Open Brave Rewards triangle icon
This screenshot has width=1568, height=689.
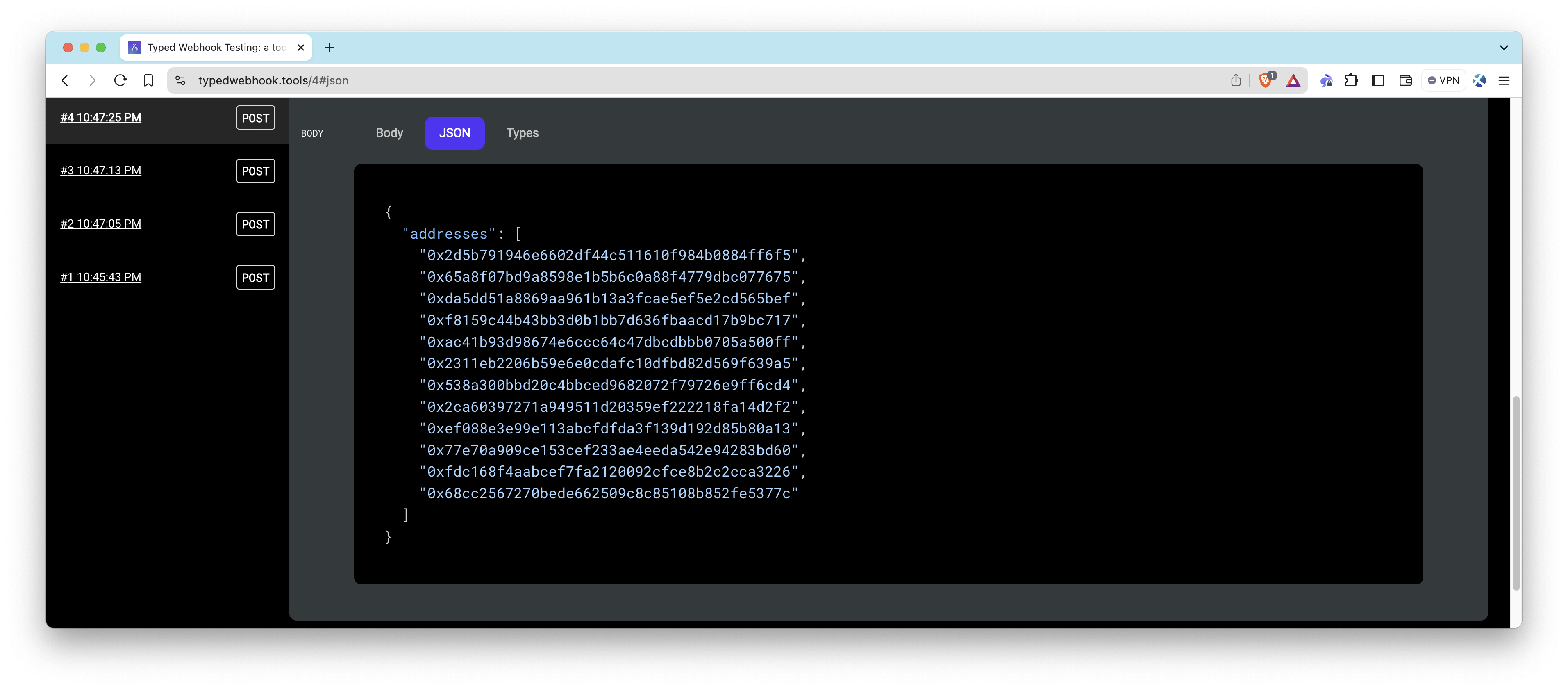1293,80
